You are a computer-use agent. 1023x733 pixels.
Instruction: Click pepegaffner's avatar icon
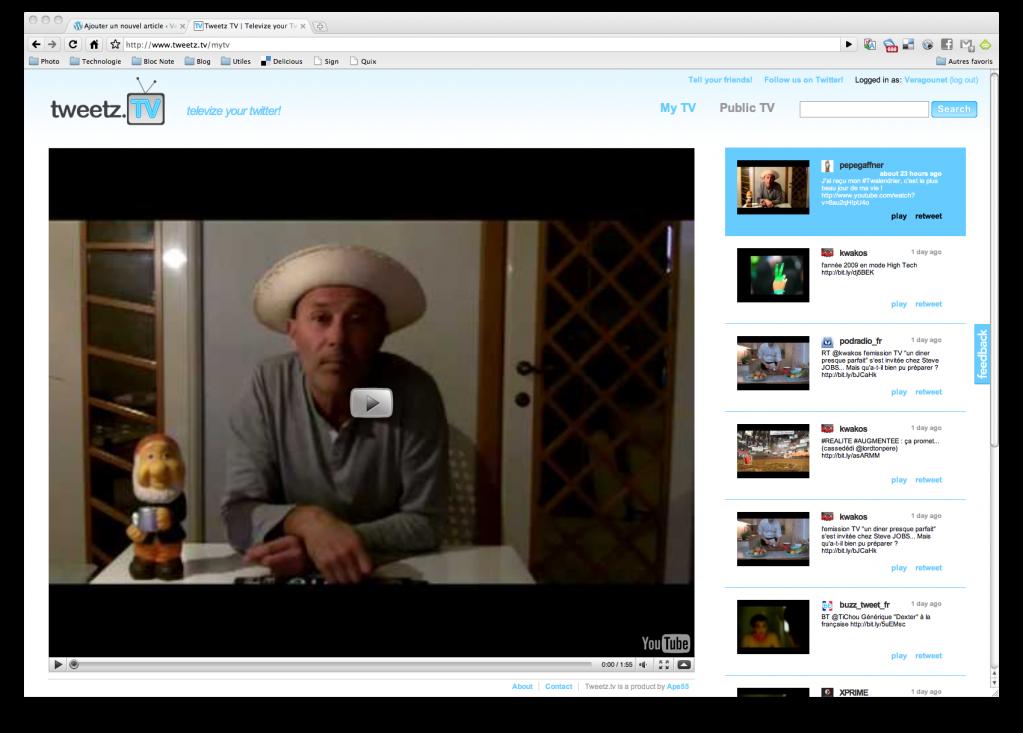pyautogui.click(x=827, y=166)
